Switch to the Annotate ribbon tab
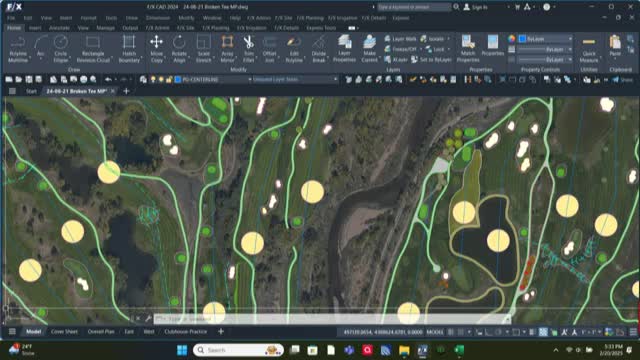Screen dimensions: 640x360 pyautogui.click(x=59, y=28)
